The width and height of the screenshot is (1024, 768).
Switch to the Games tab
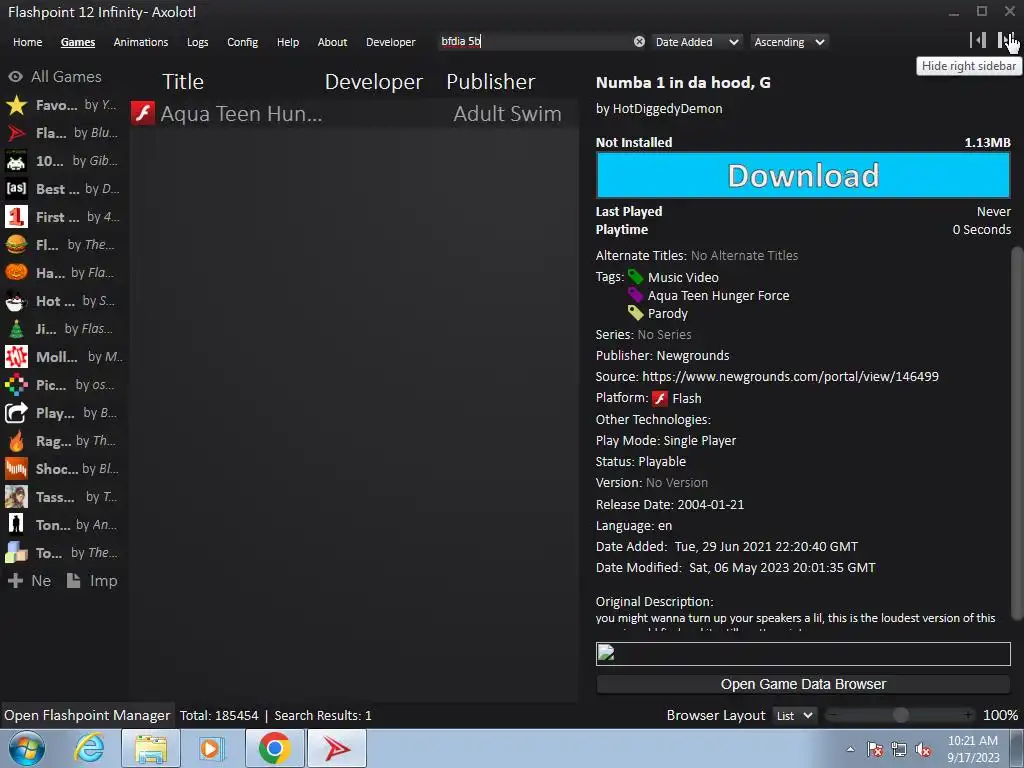[78, 42]
